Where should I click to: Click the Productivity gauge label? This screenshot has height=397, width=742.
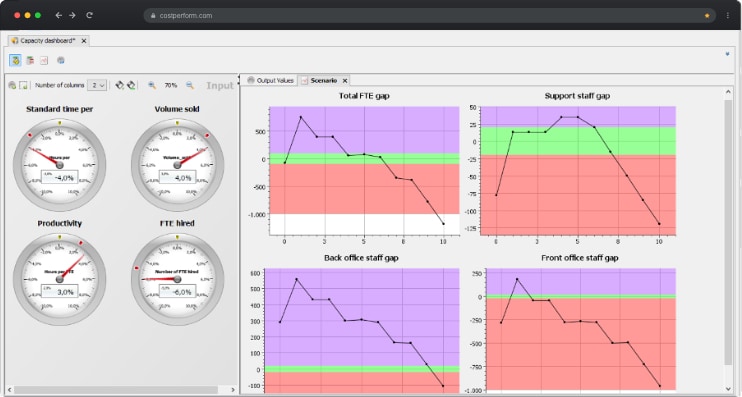60,223
